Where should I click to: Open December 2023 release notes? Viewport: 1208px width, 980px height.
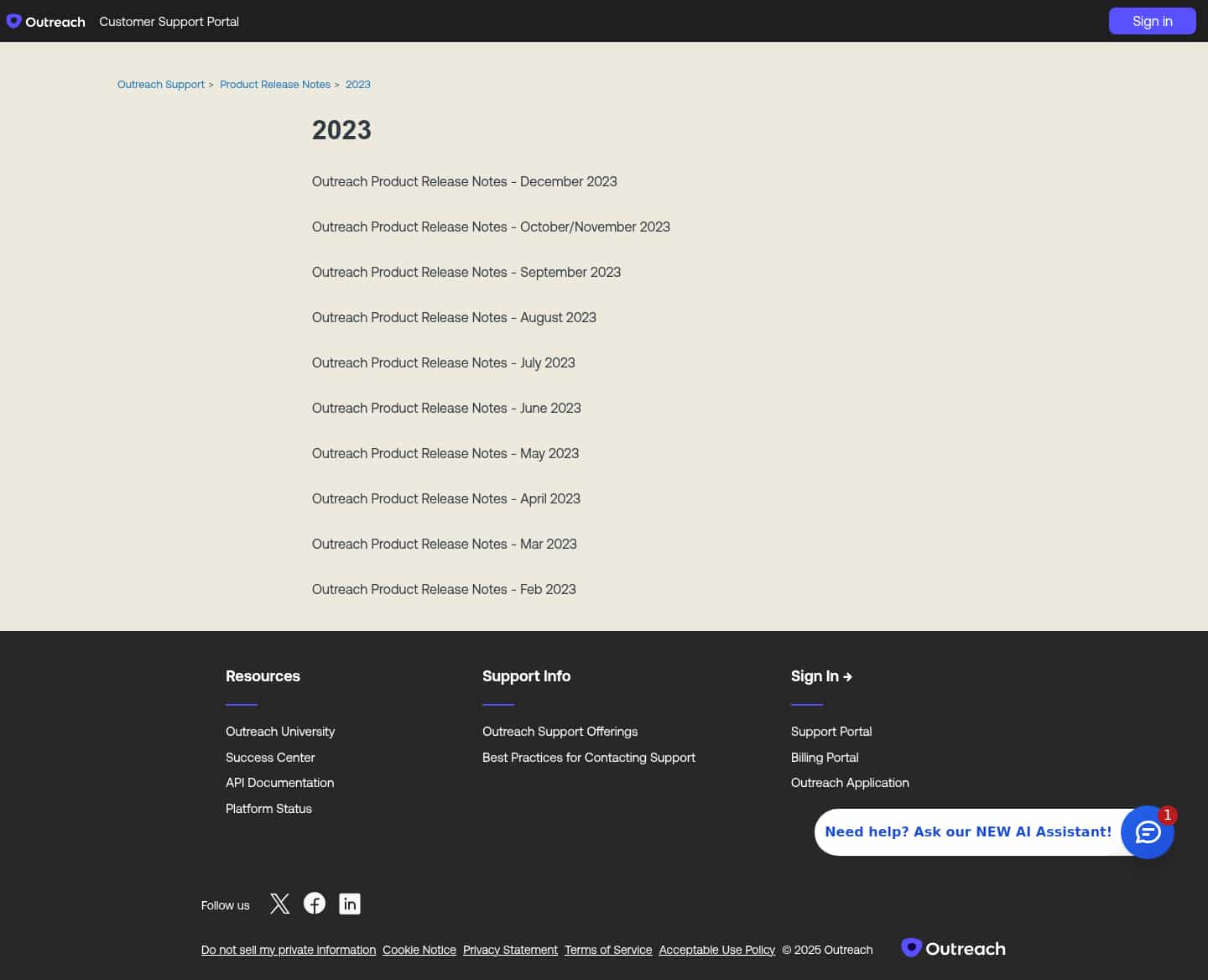[465, 181]
